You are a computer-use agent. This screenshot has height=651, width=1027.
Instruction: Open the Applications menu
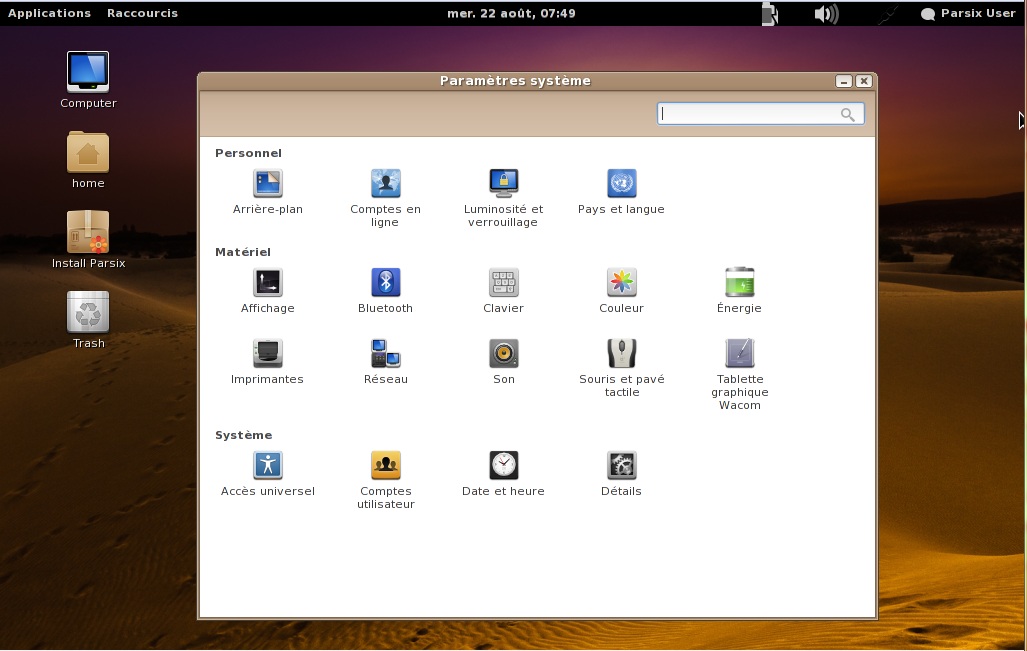pyautogui.click(x=49, y=13)
